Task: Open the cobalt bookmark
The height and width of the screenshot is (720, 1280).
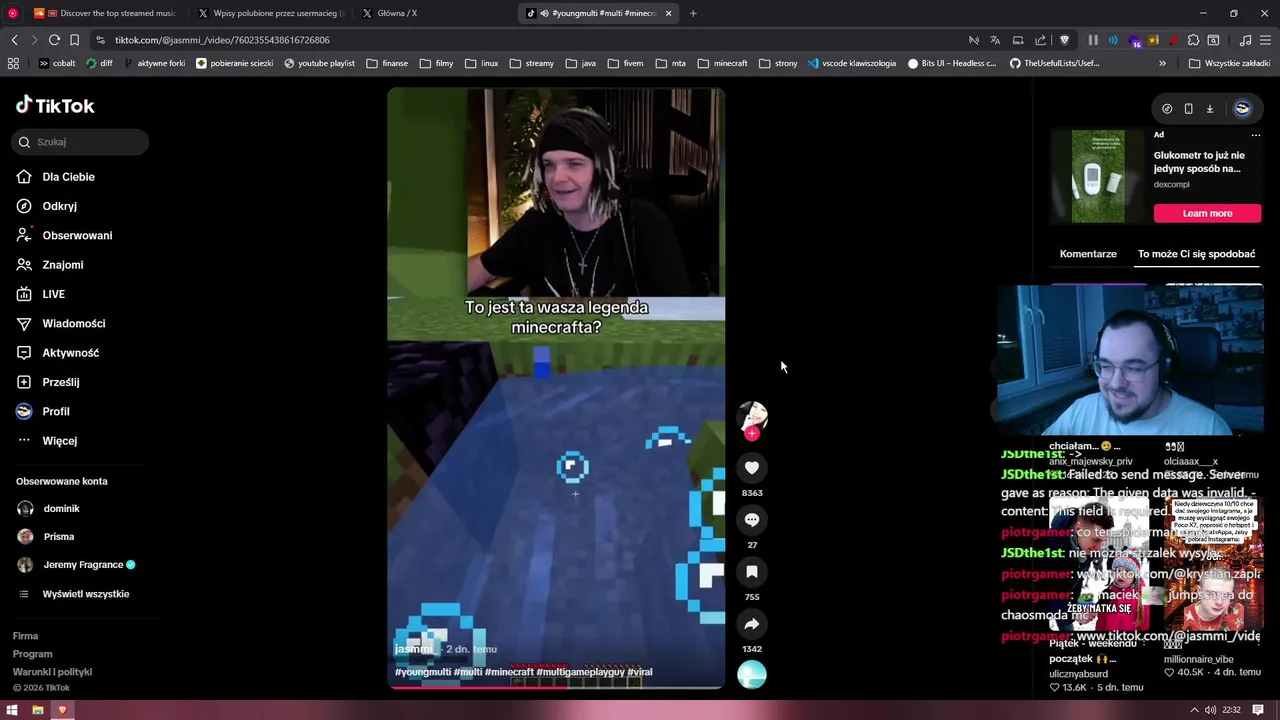Action: point(56,63)
